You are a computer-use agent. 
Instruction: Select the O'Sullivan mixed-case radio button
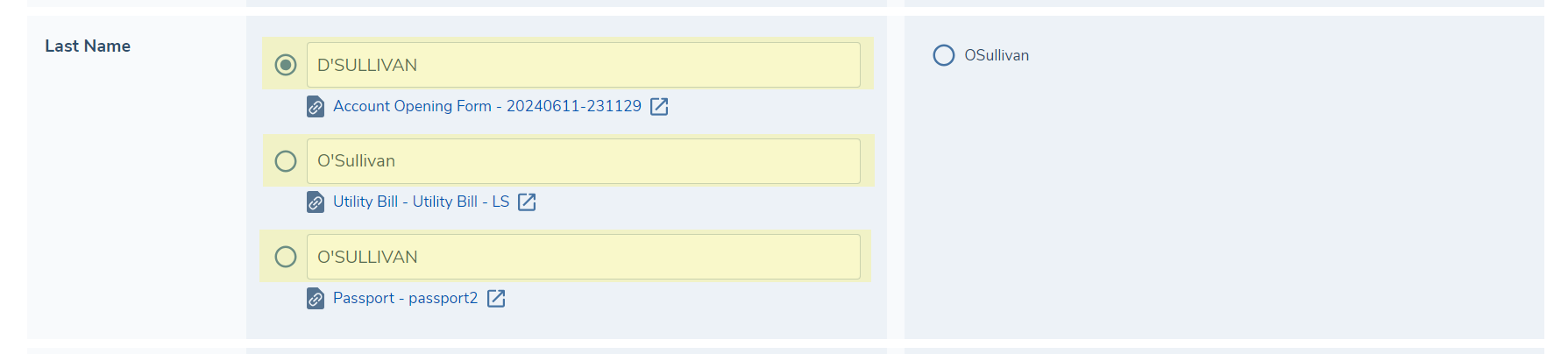(286, 161)
